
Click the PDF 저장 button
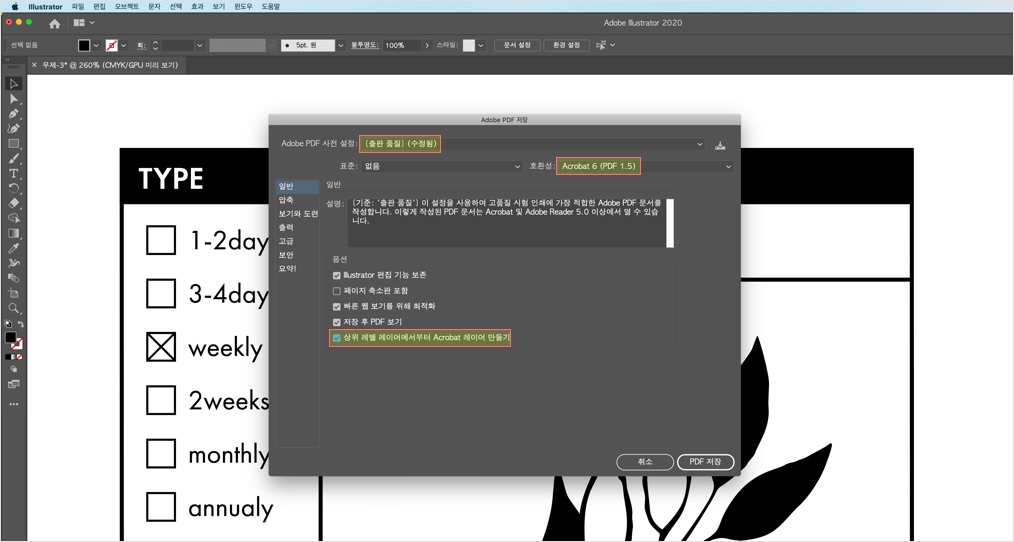click(x=705, y=462)
